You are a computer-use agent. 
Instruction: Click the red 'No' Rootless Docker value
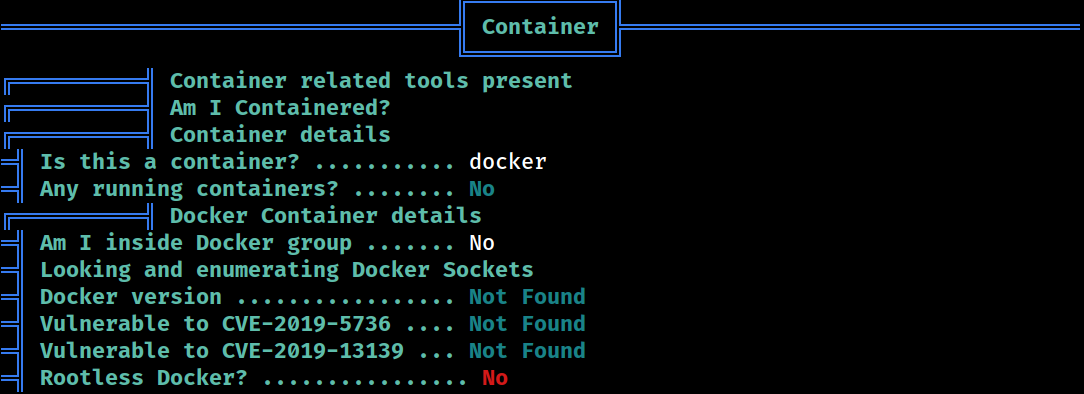click(495, 378)
